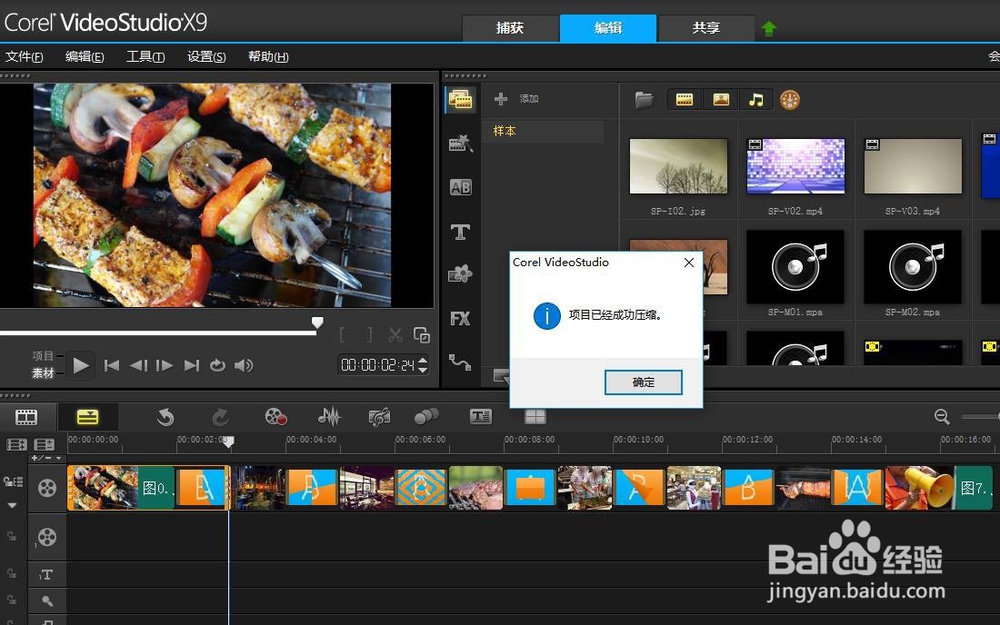
Task: Open the sound mixer
Action: (329, 417)
